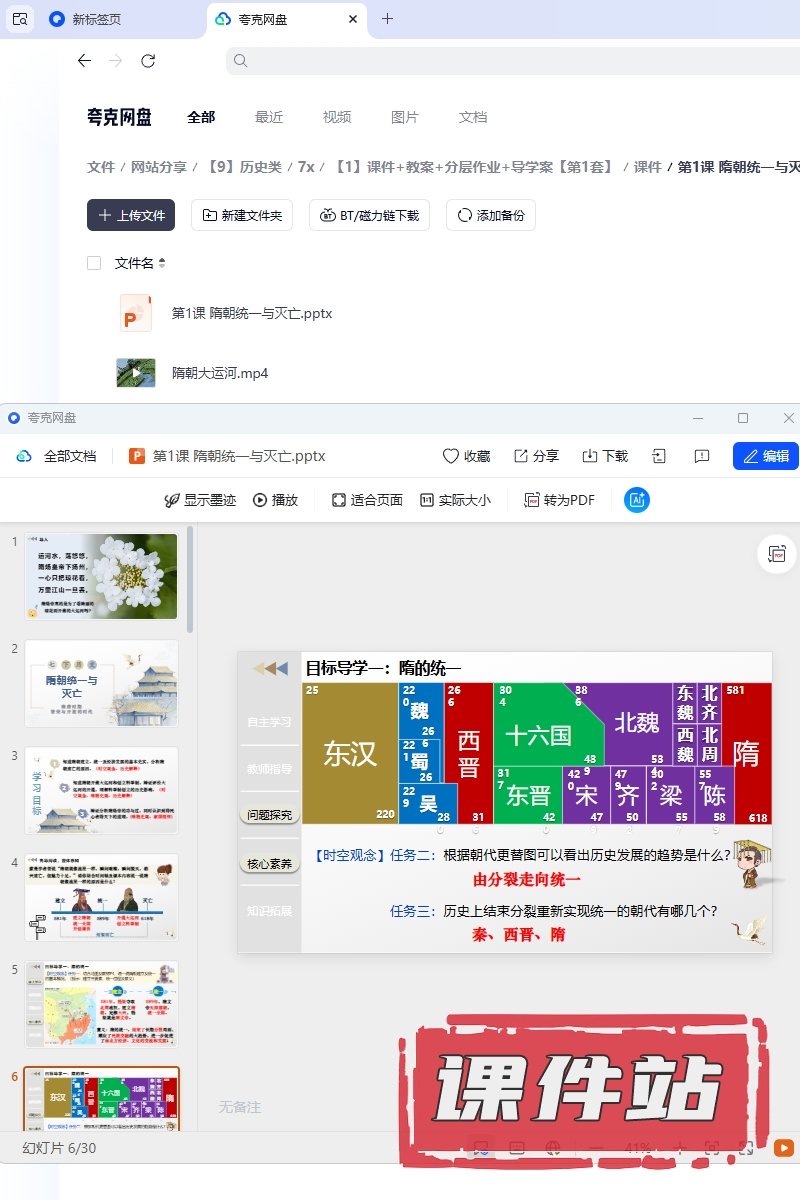Favorite the file with 收藏 heart
800x1200 pixels.
tap(466, 456)
